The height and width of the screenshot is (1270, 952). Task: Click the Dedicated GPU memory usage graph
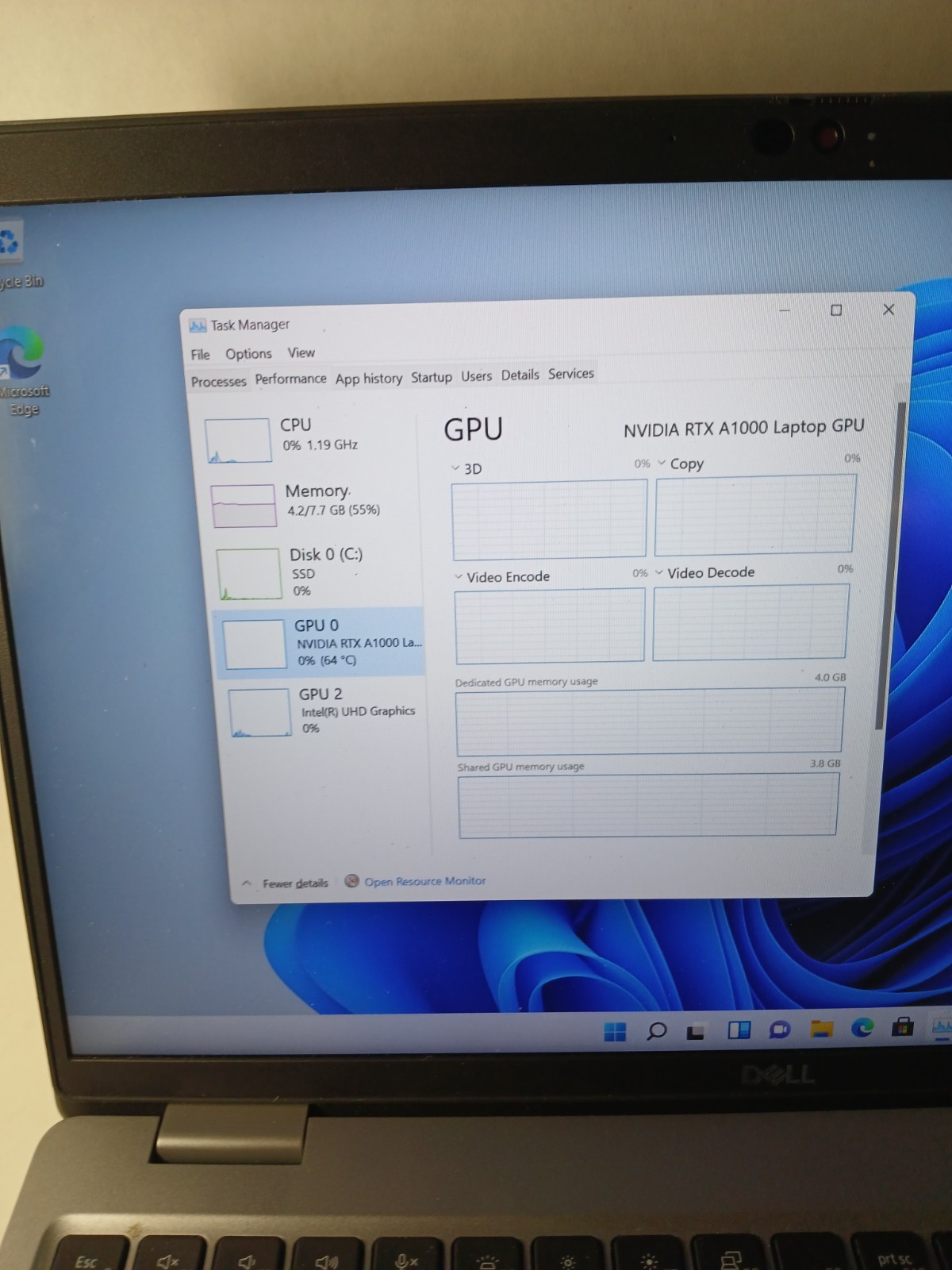[650, 721]
